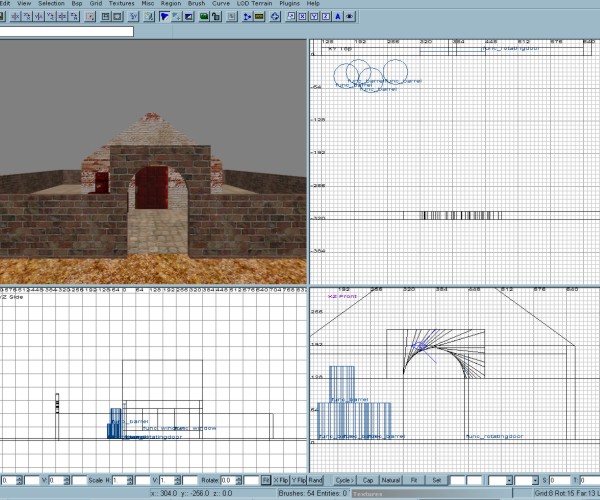
Task: Click the blue arrow-in-box toolbar icon
Action: coord(291,16)
